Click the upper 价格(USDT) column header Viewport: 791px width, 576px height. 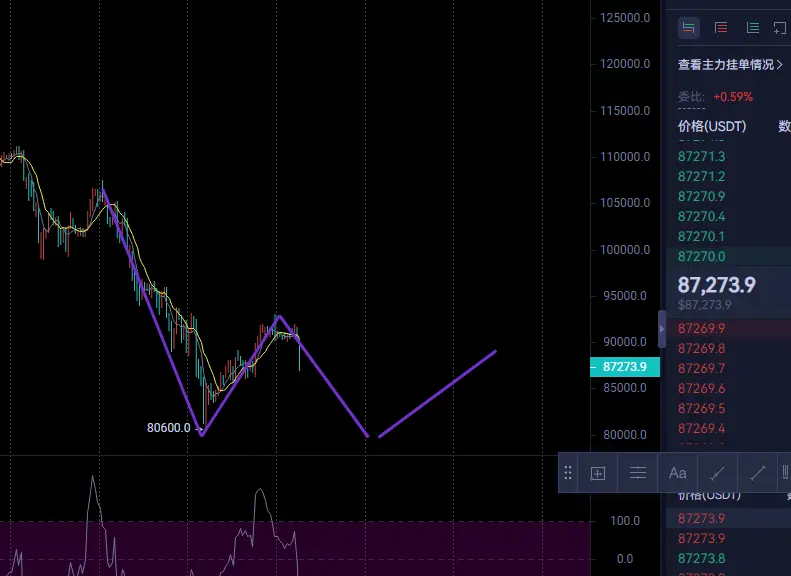[x=712, y=126]
